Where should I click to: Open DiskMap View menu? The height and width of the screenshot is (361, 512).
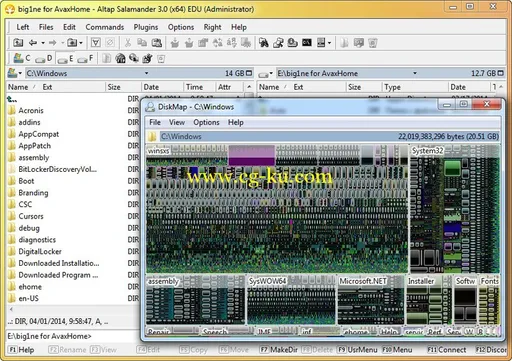point(177,122)
